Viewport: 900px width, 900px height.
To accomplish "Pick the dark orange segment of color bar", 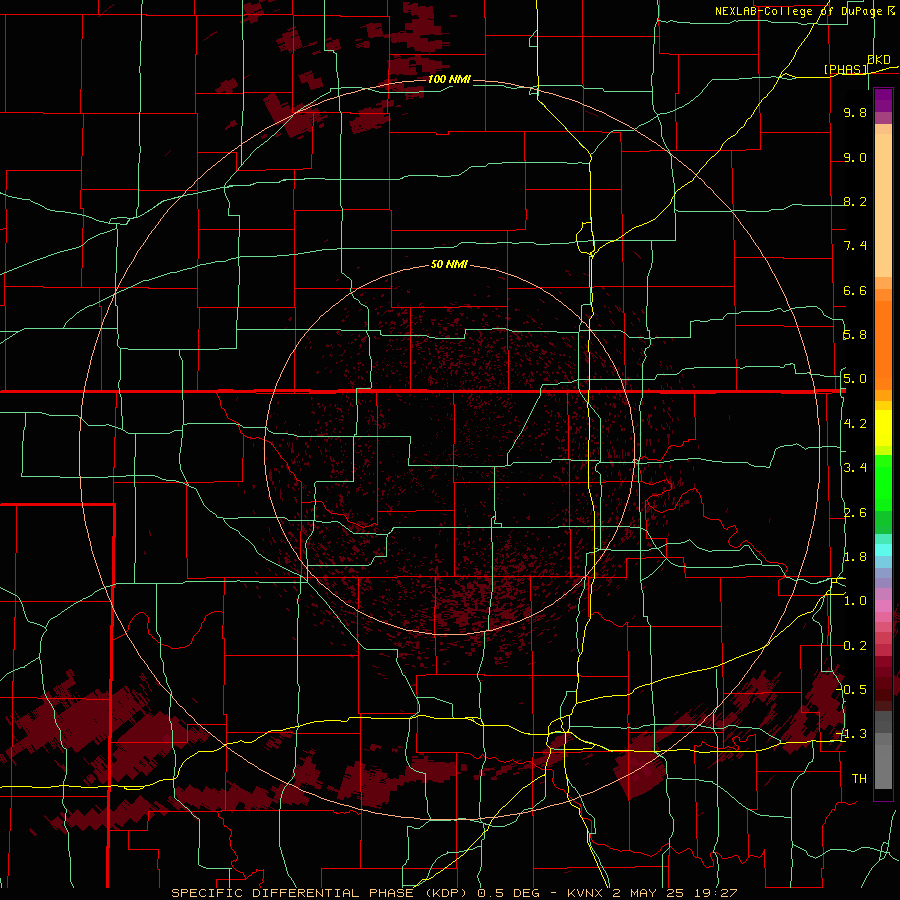I will pyautogui.click(x=883, y=346).
